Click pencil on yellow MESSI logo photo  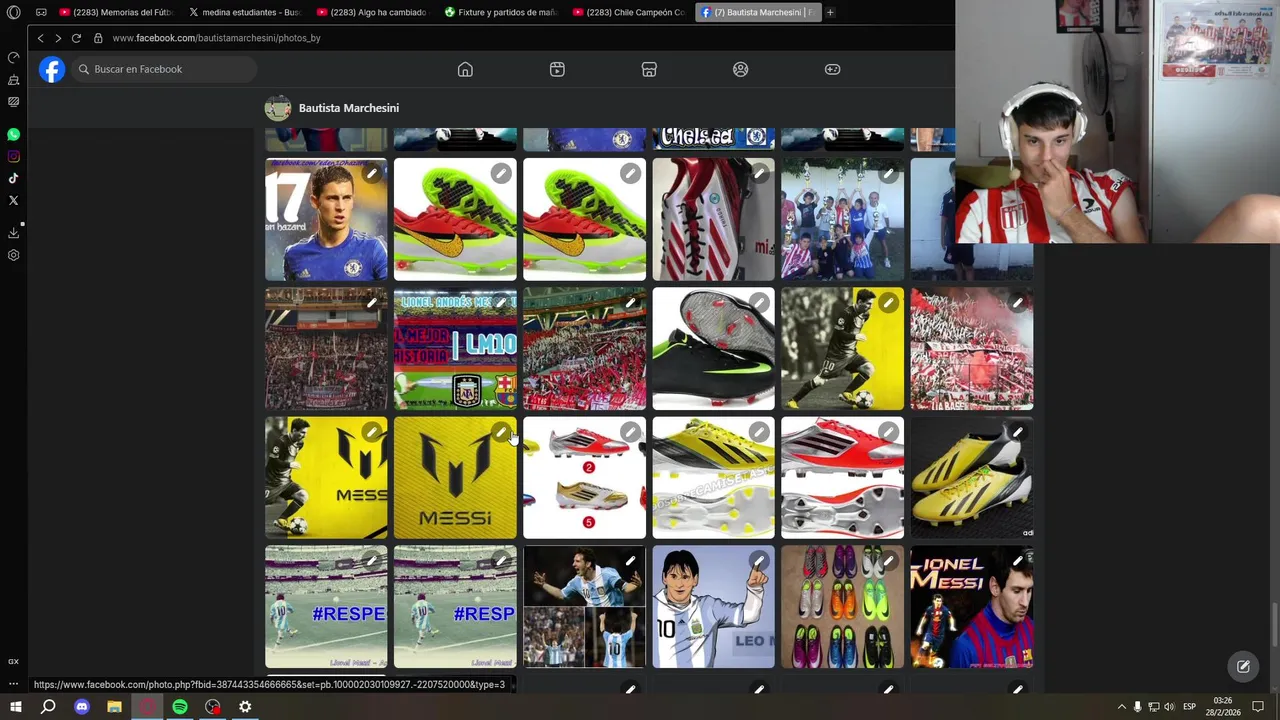coord(501,432)
